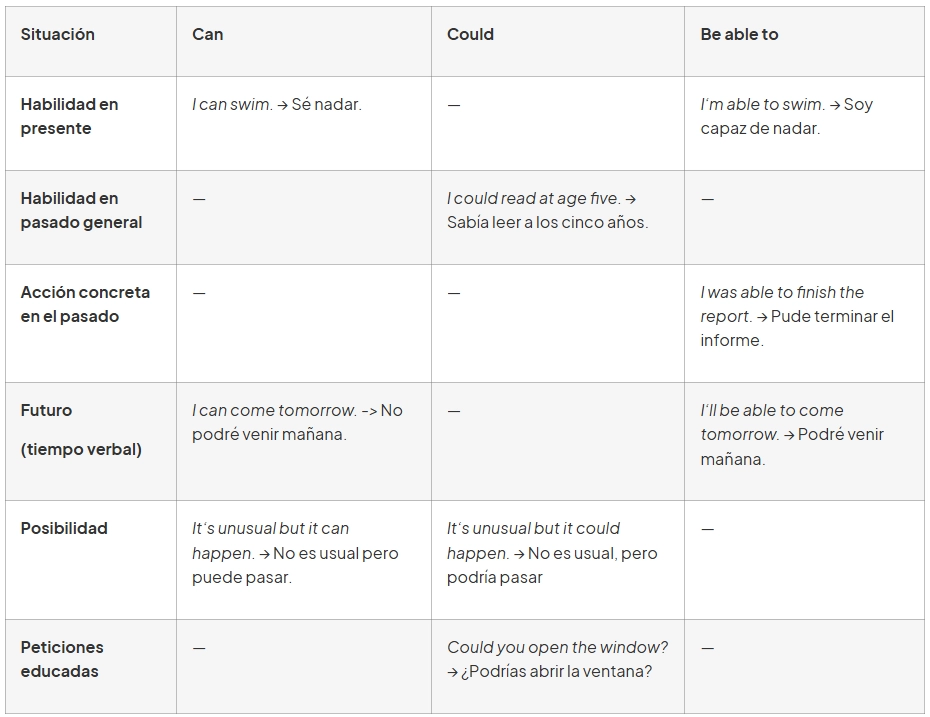Viewport: 930px width, 717px height.
Task: Select the 'Peticiones educadas' row label
Action: (62, 659)
